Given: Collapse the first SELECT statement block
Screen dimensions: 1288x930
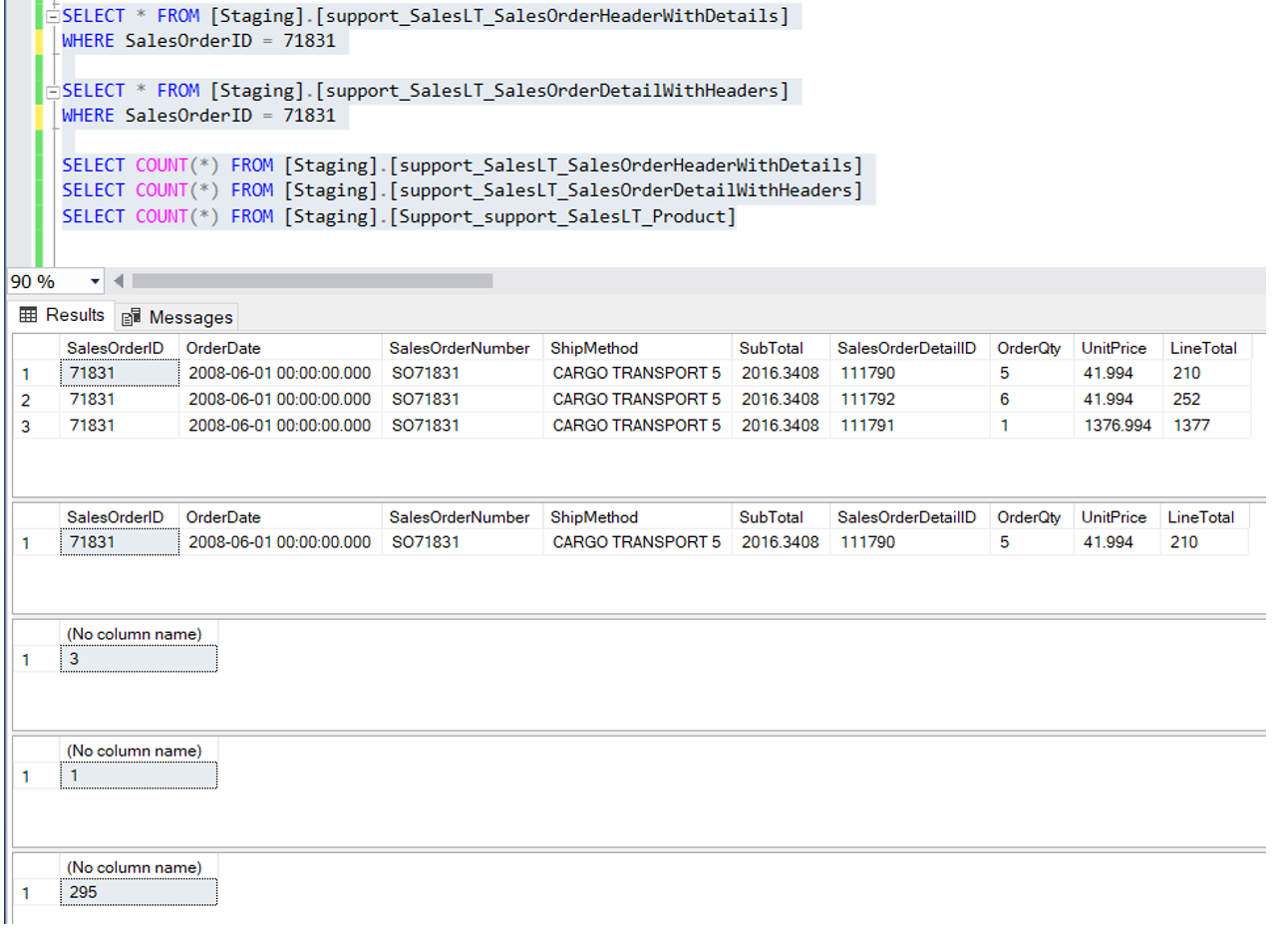Looking at the screenshot, I should tap(53, 17).
